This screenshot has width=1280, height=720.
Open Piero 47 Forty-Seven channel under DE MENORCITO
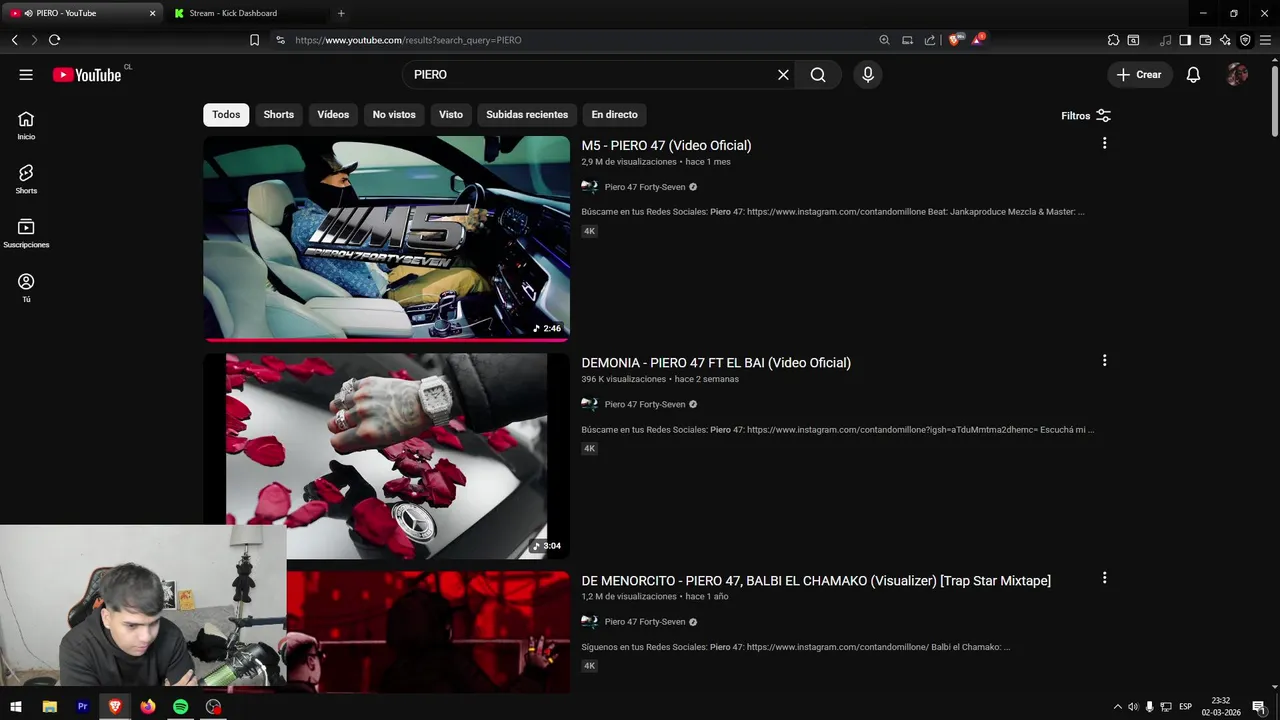click(x=644, y=622)
